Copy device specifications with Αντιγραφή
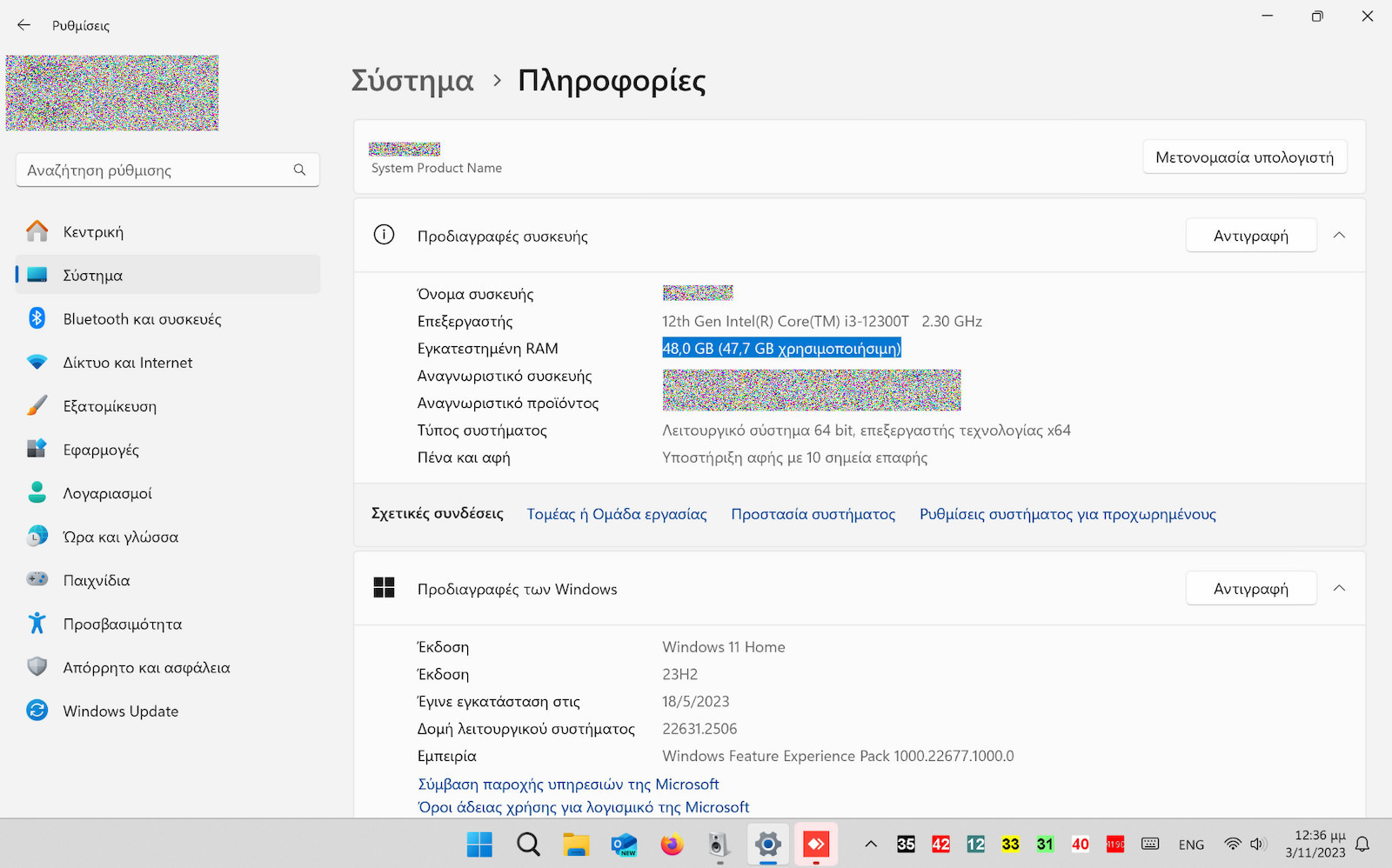Image resolution: width=1392 pixels, height=868 pixels. pos(1250,236)
